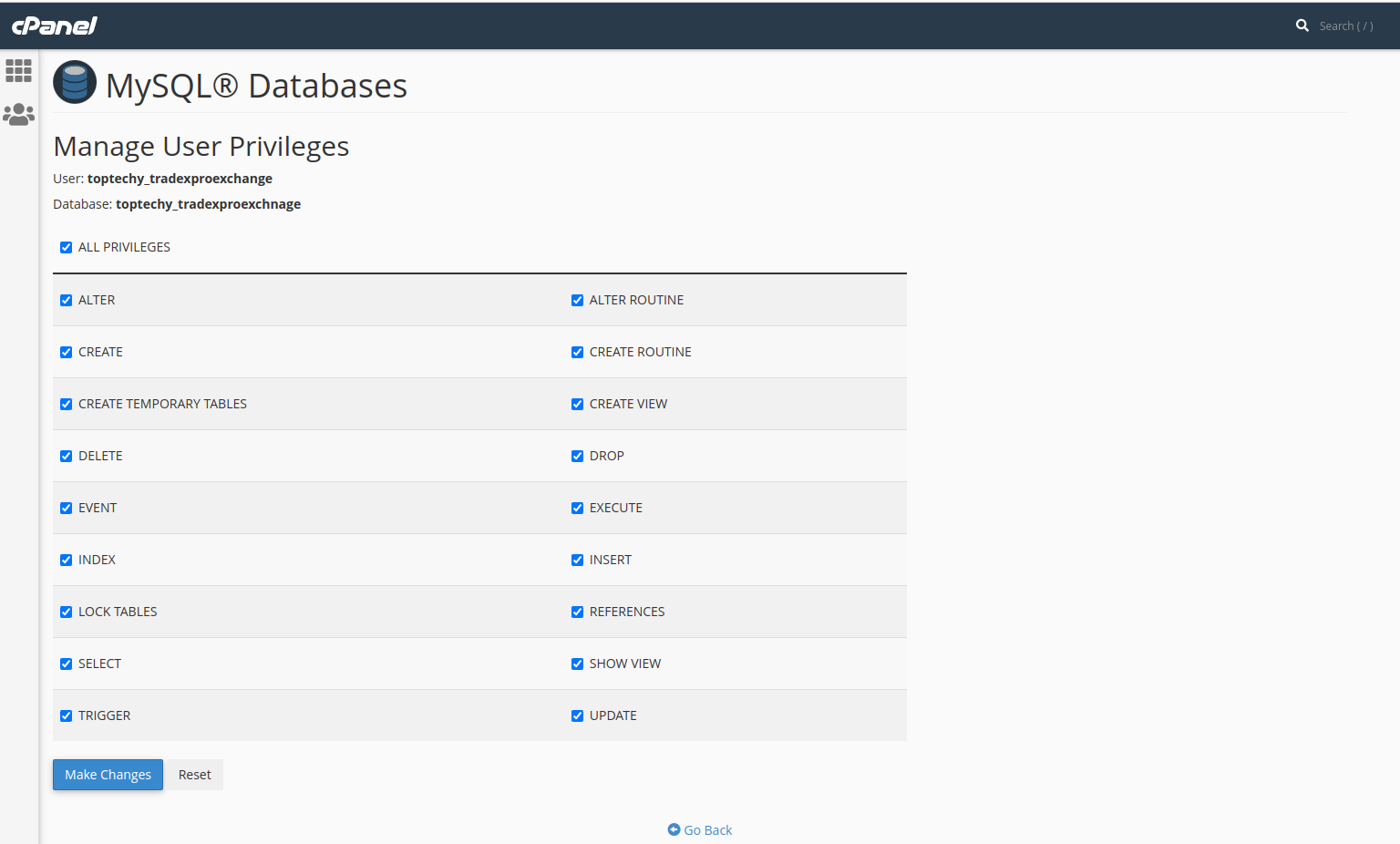Uncheck the CREATE TEMPORARY TABLES checkbox

click(66, 404)
